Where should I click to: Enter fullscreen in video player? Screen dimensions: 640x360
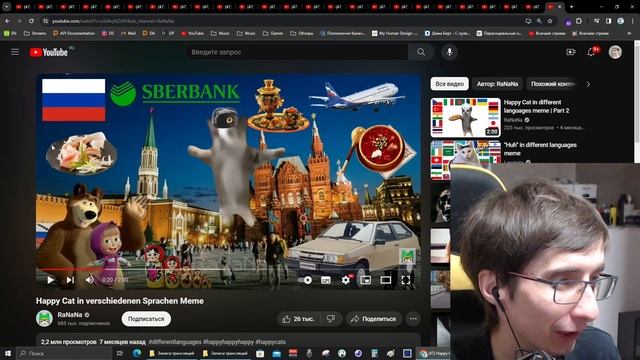tap(406, 280)
